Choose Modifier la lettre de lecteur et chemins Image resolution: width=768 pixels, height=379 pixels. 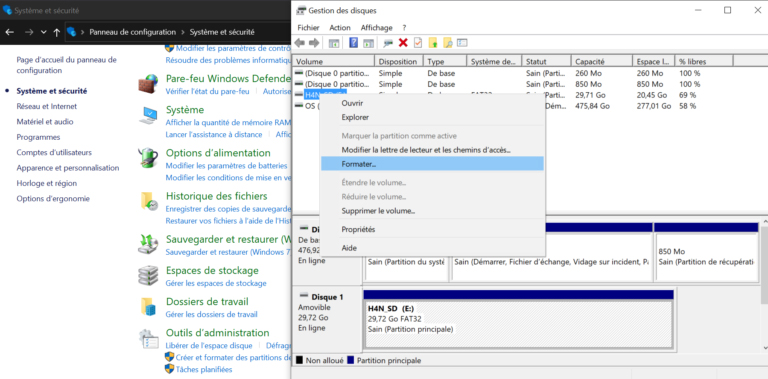click(x=432, y=150)
